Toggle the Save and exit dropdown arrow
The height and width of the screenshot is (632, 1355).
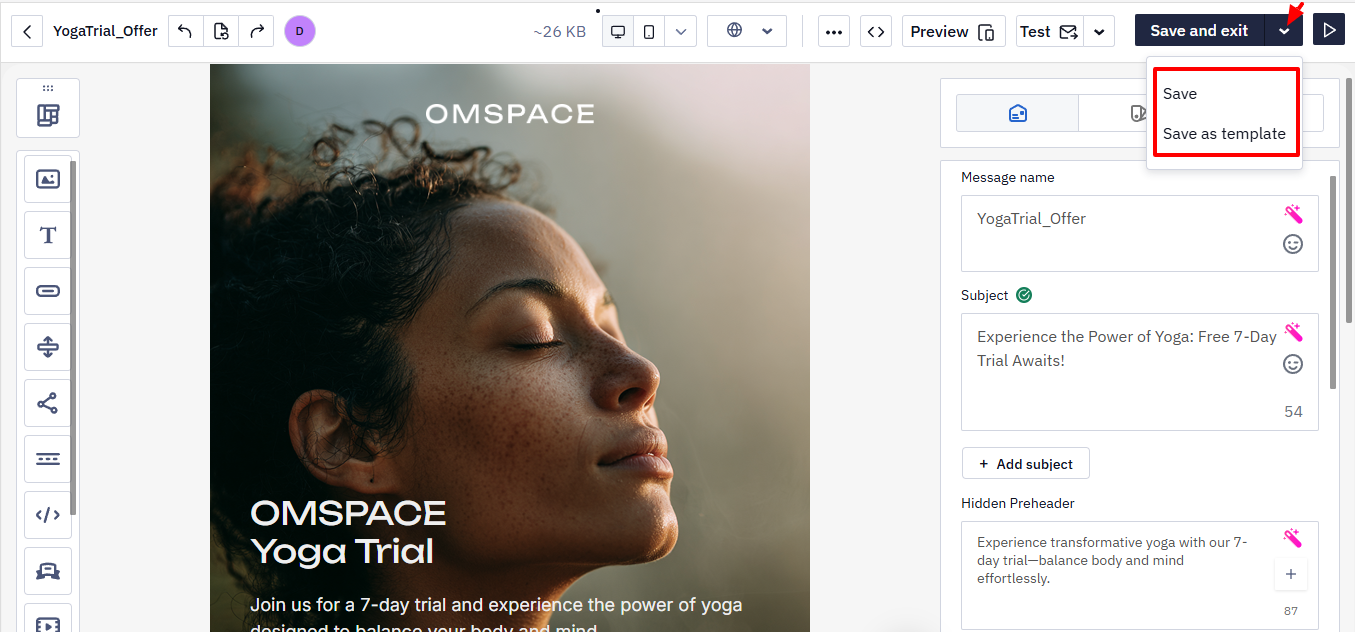tap(1284, 31)
